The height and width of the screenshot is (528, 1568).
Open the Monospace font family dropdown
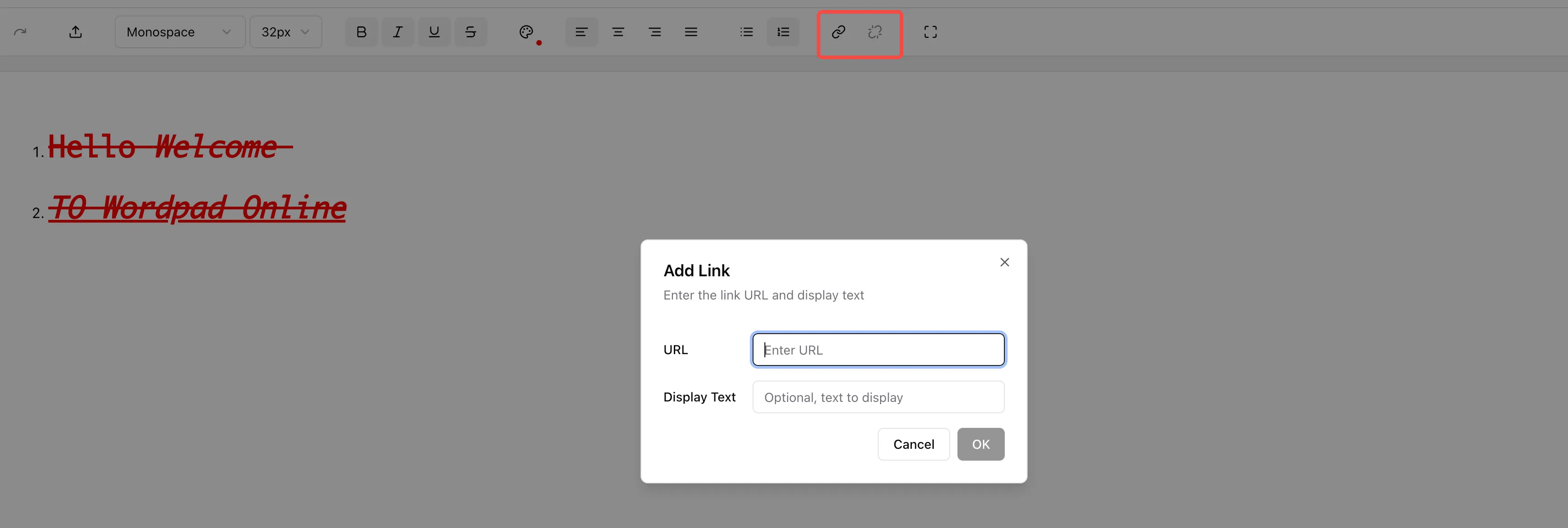point(179,31)
